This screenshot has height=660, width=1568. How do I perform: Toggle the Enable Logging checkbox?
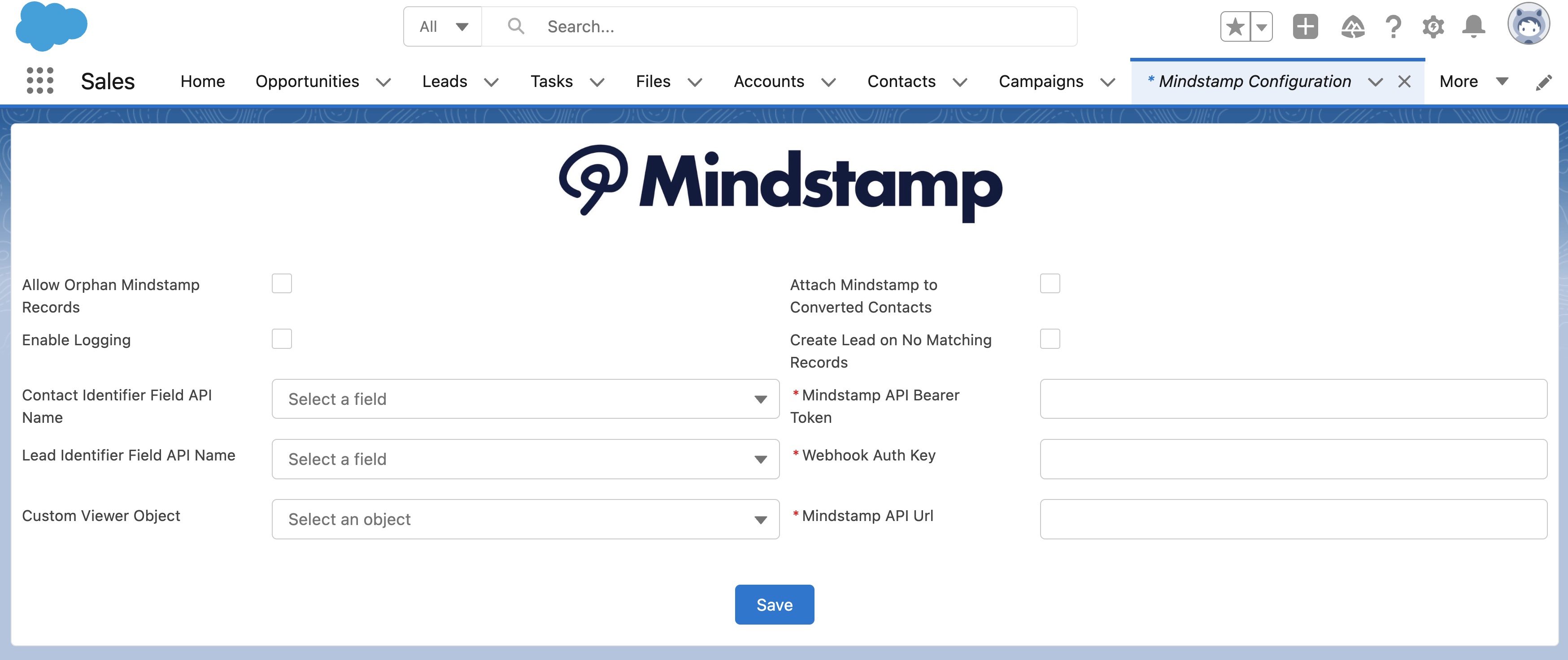pyautogui.click(x=282, y=339)
